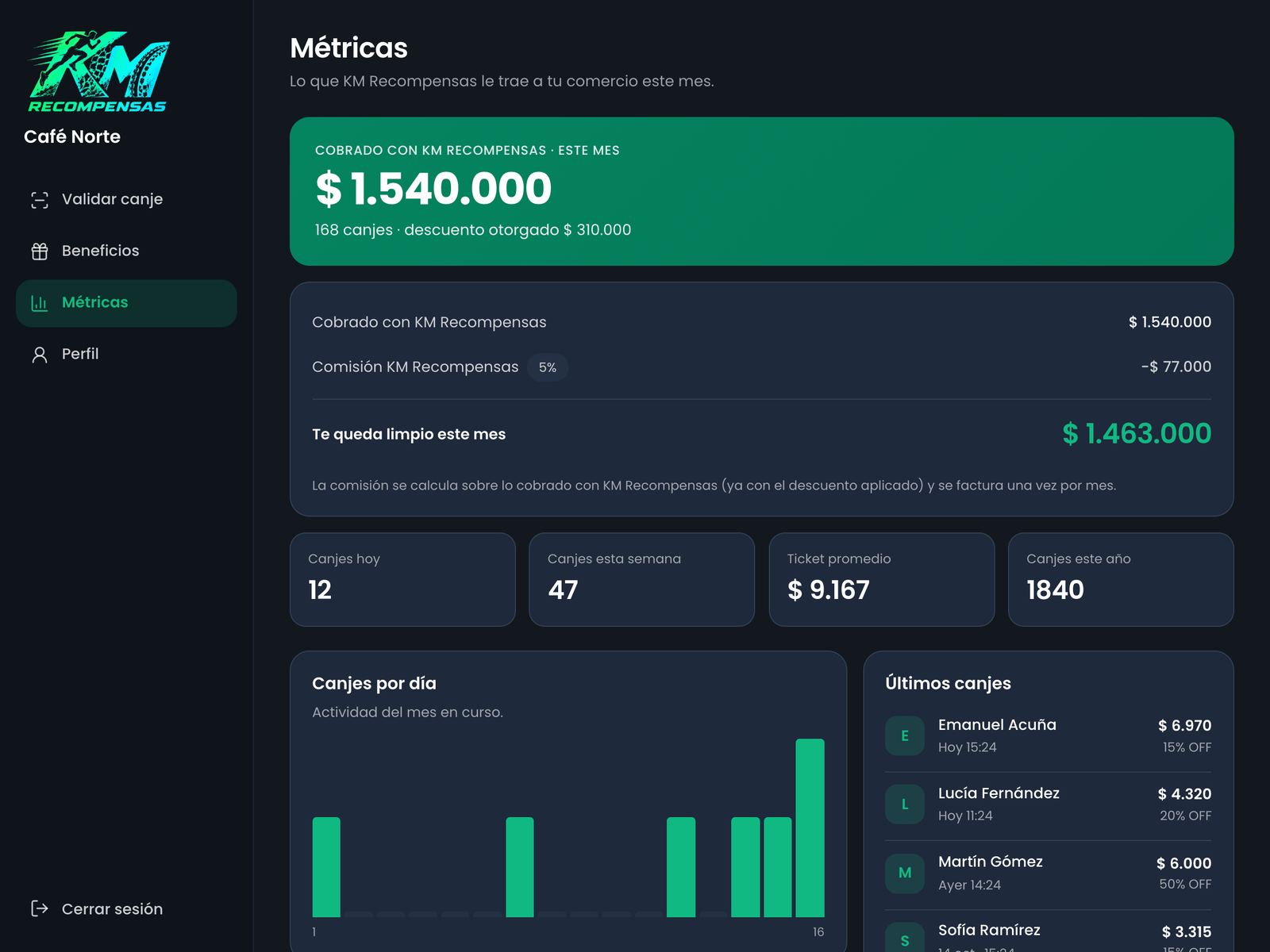Click the Lucía Fernández name
This screenshot has height=952, width=1270.
click(999, 793)
